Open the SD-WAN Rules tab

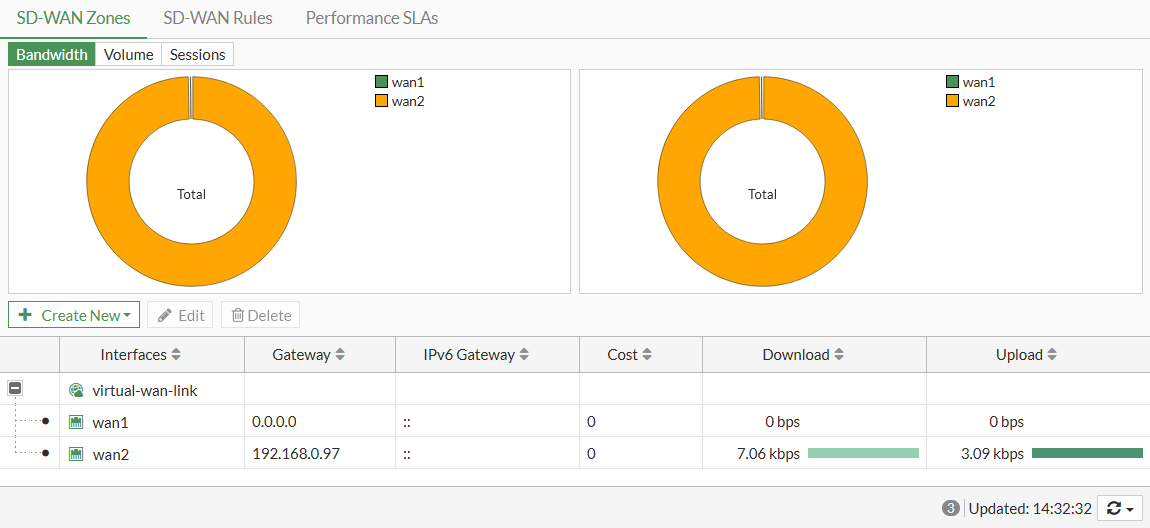point(218,18)
